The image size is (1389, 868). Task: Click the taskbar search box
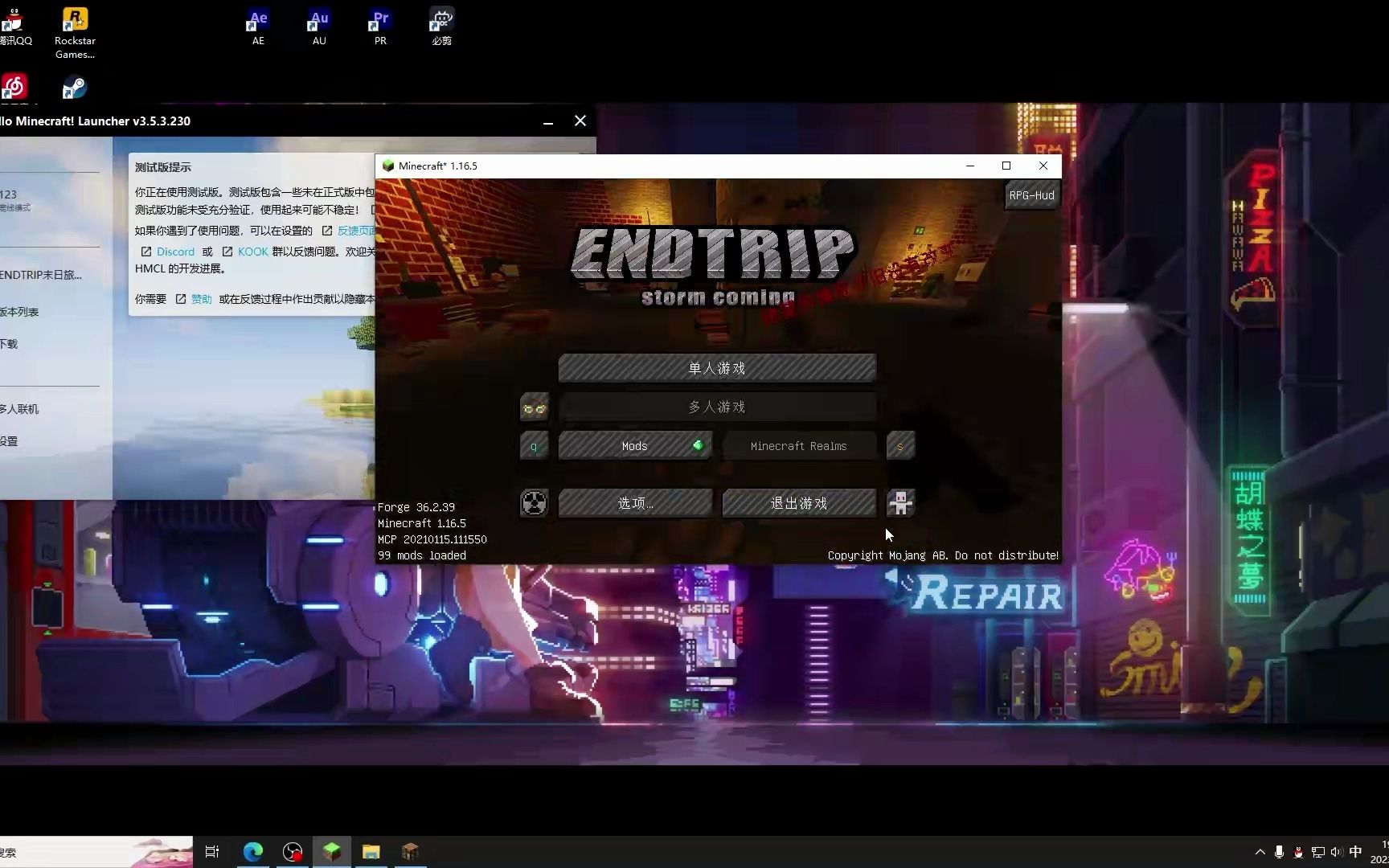coord(96,852)
